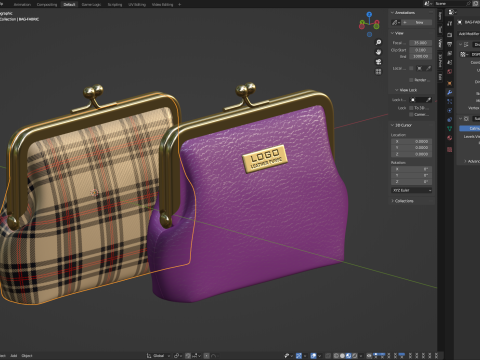Open the Particles properties tab icon
The image size is (480, 360).
[x=450, y=101]
